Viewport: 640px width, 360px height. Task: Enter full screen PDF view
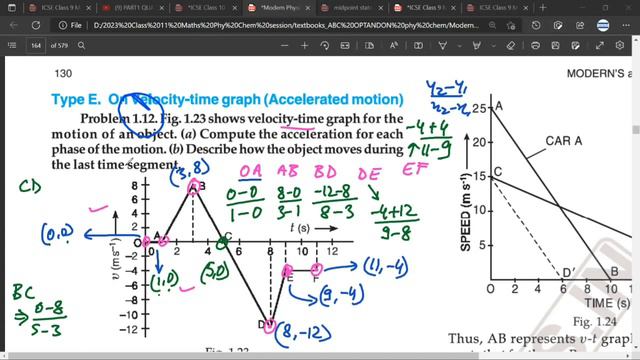point(600,45)
